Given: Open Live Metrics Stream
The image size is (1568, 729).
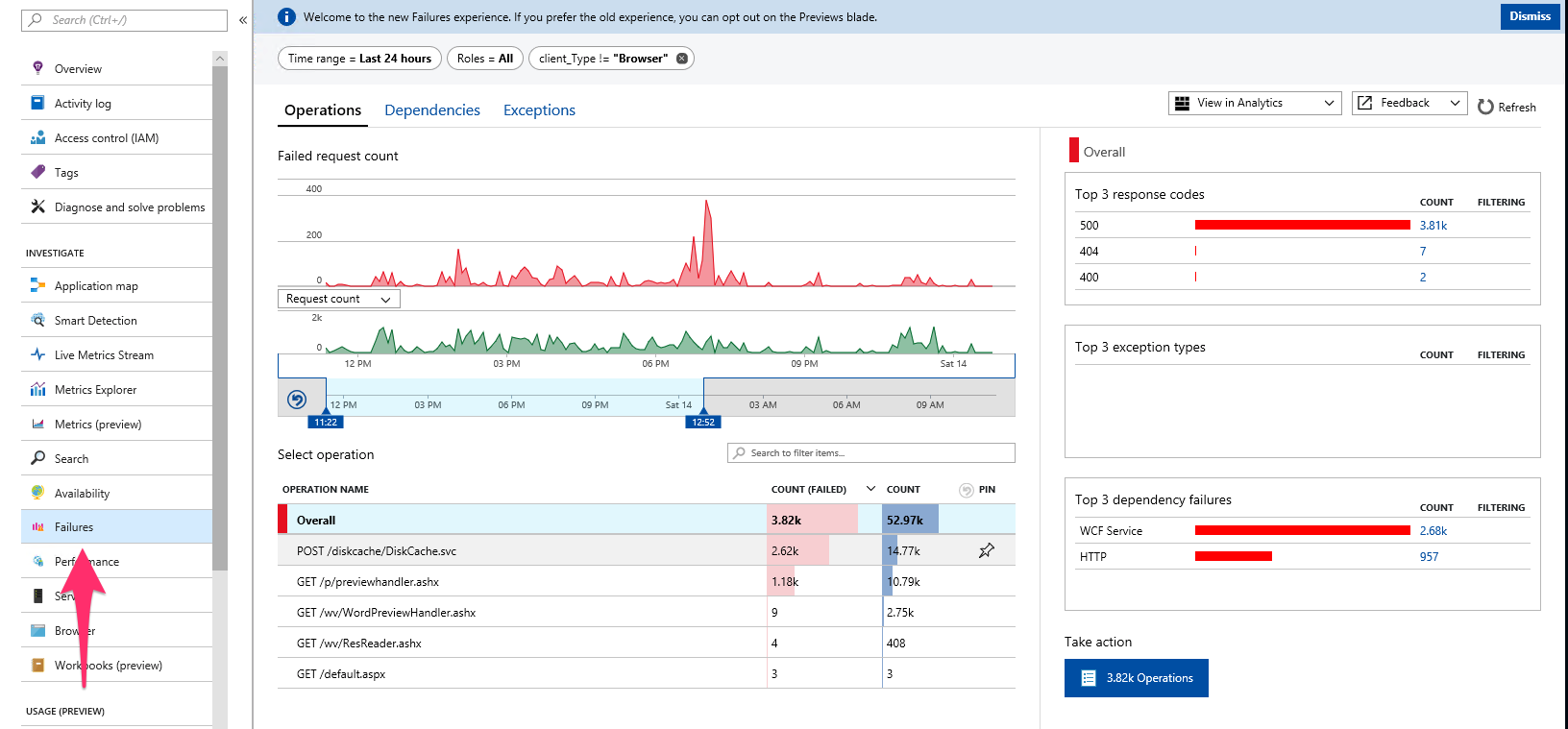Looking at the screenshot, I should coord(104,355).
